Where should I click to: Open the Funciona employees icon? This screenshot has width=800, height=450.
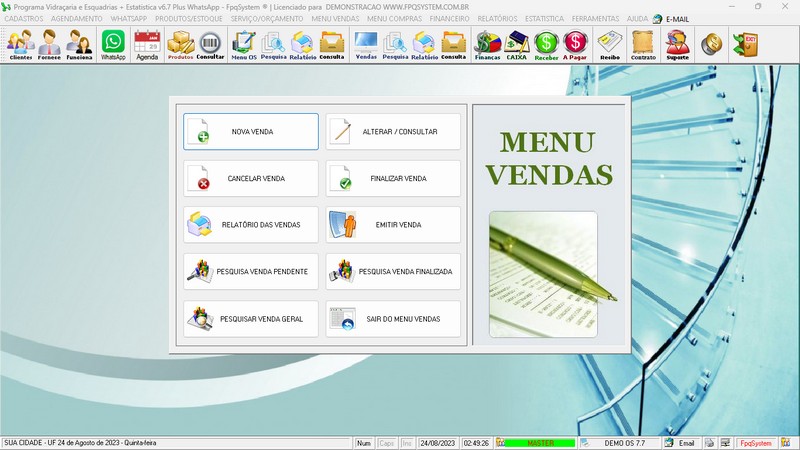(x=79, y=45)
